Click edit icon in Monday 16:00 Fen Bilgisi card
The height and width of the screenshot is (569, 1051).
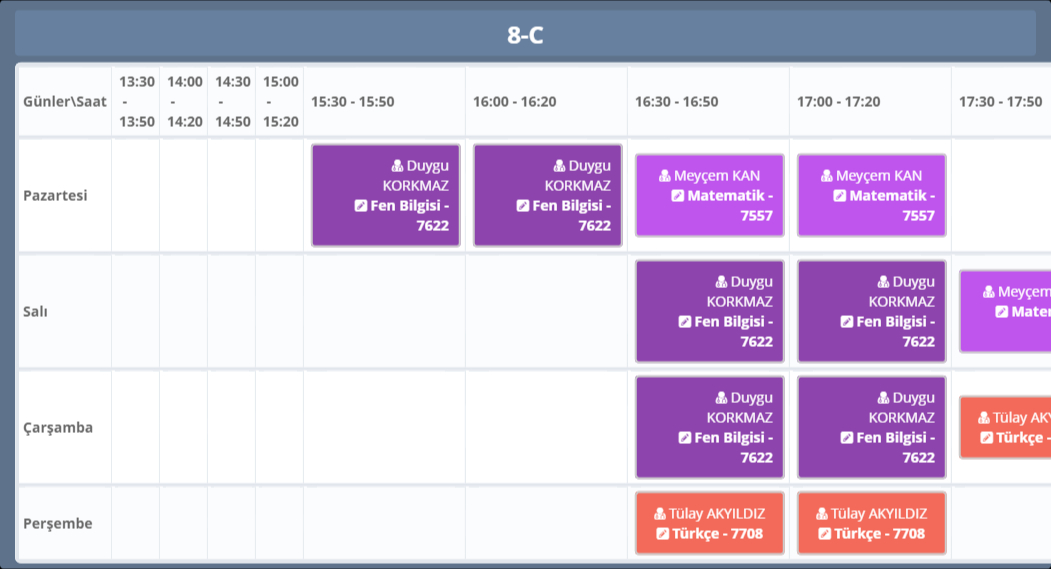[523, 206]
